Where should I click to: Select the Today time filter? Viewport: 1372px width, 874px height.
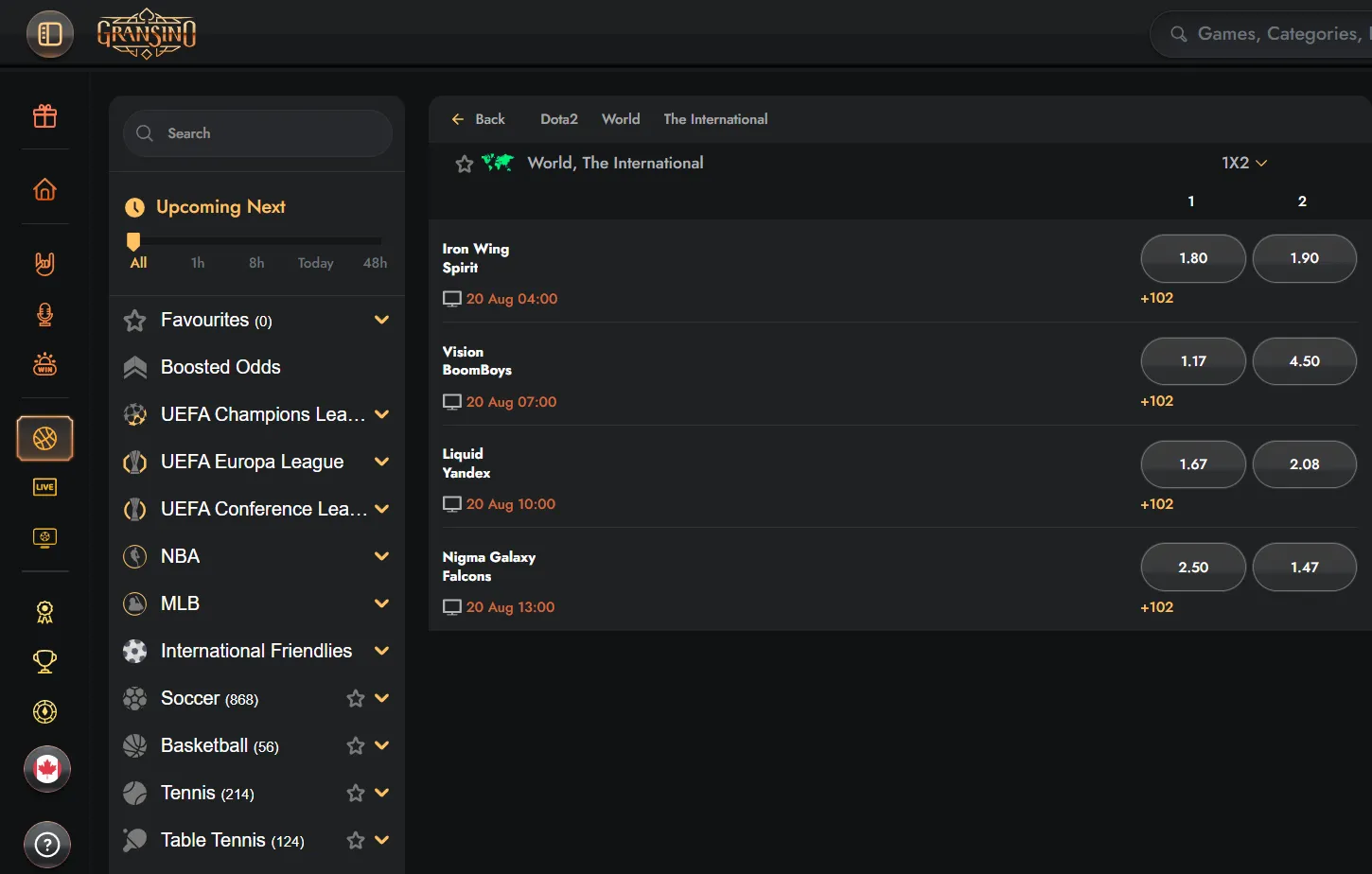pos(316,263)
